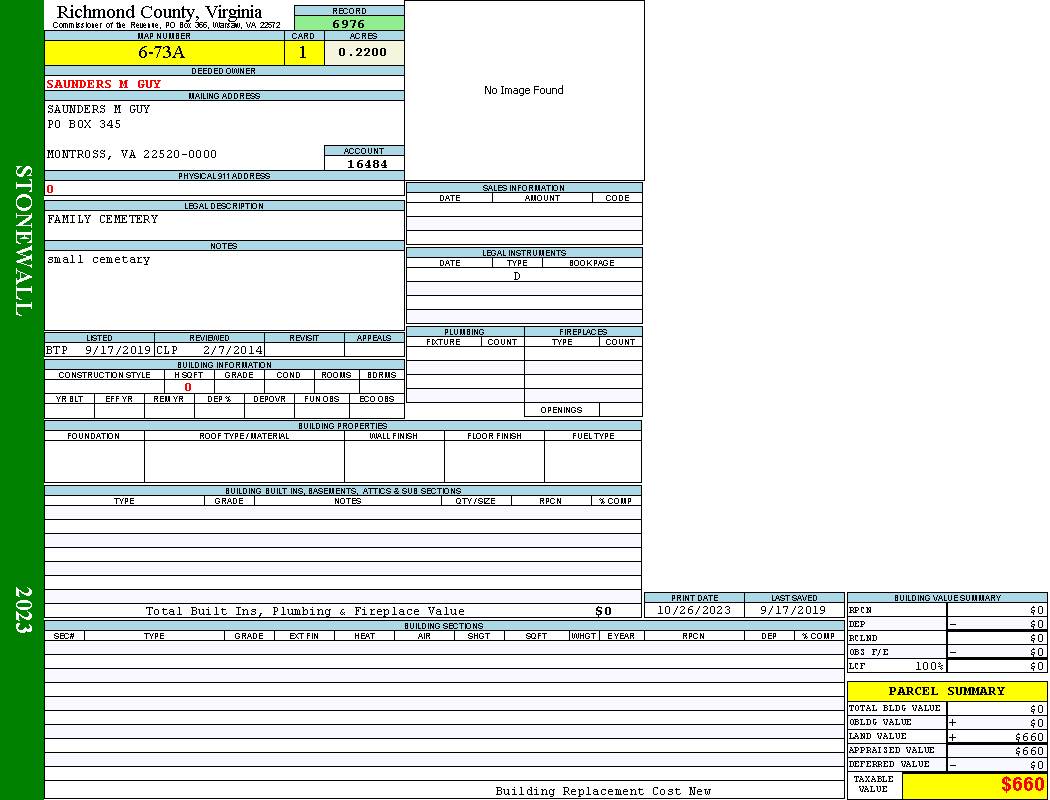Screen dimensions: 1050x800
Task: Select deeded owner name SAUNDERS M GUY
Action: [x=104, y=84]
